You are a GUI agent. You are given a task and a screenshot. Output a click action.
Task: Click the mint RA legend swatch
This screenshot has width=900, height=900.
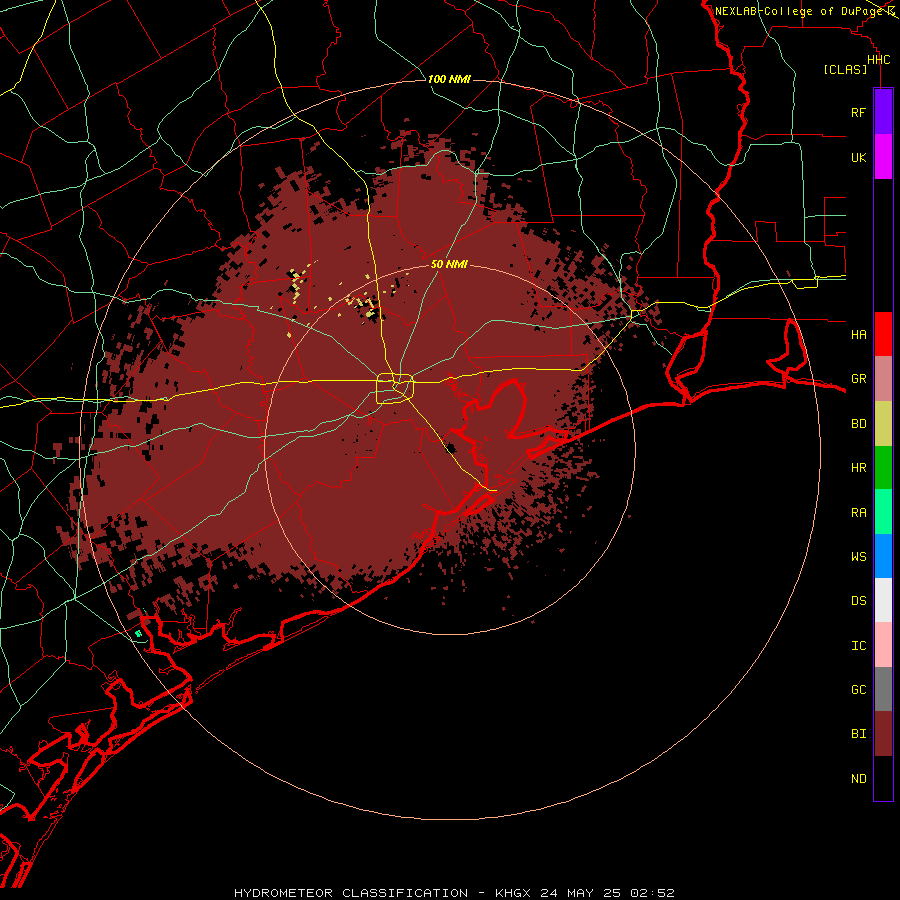pyautogui.click(x=883, y=512)
